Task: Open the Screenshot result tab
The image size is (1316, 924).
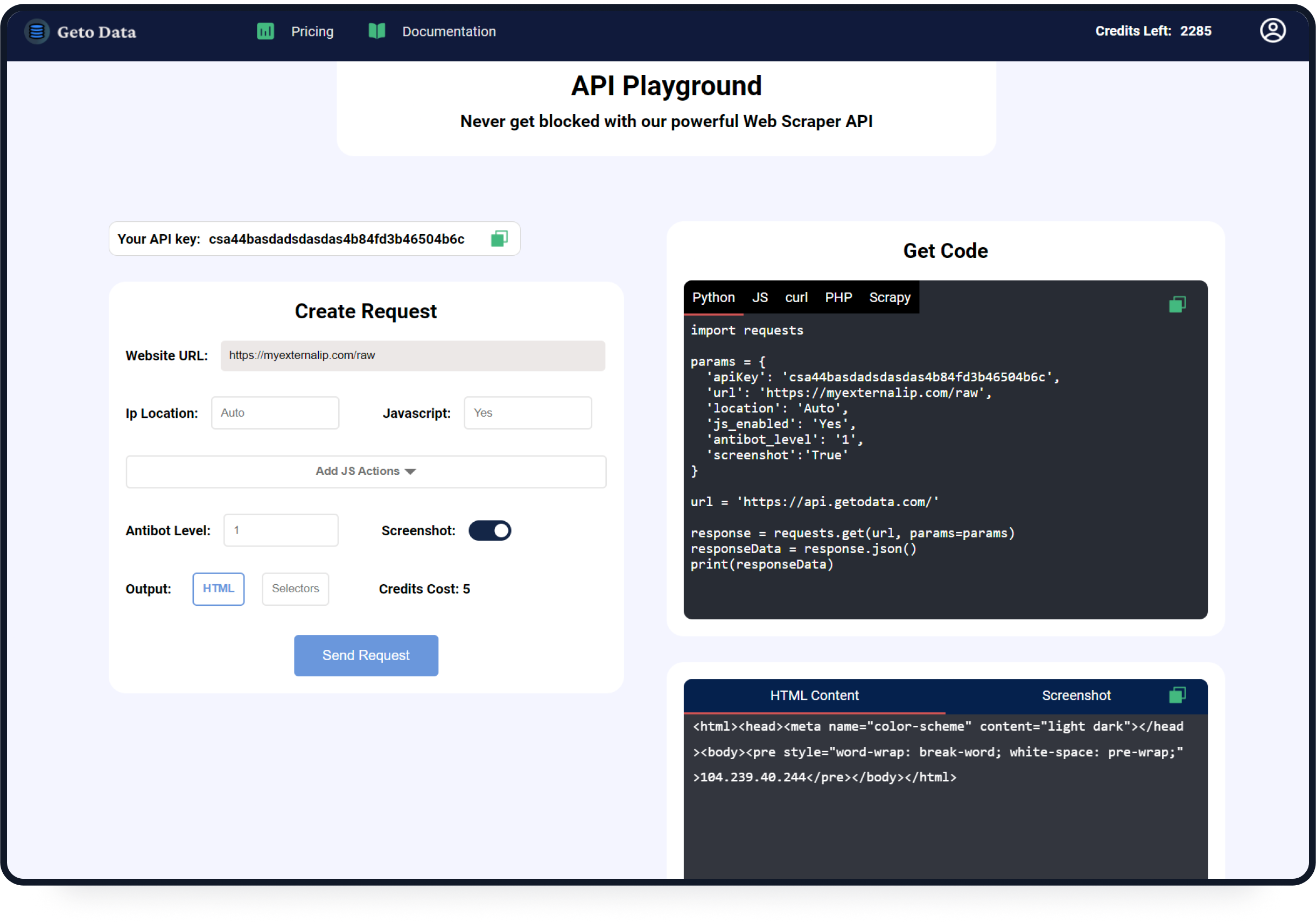Action: pos(1076,695)
